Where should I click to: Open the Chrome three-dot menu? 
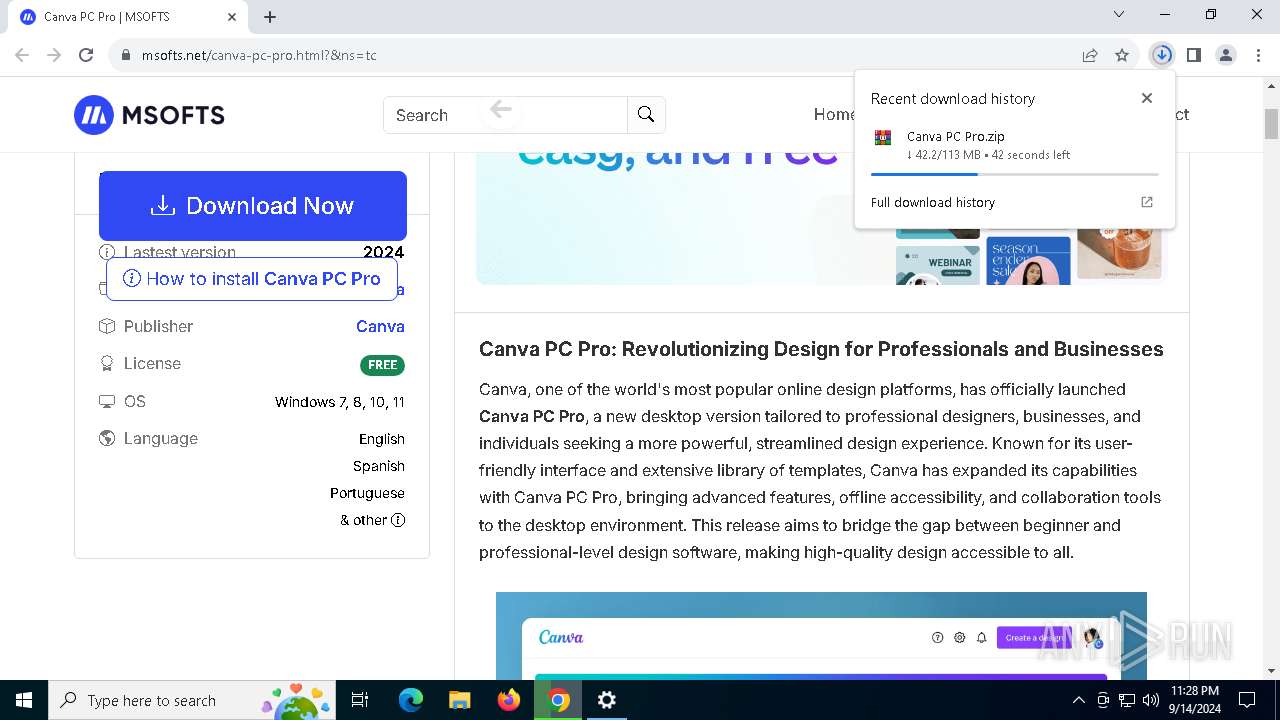(1258, 55)
